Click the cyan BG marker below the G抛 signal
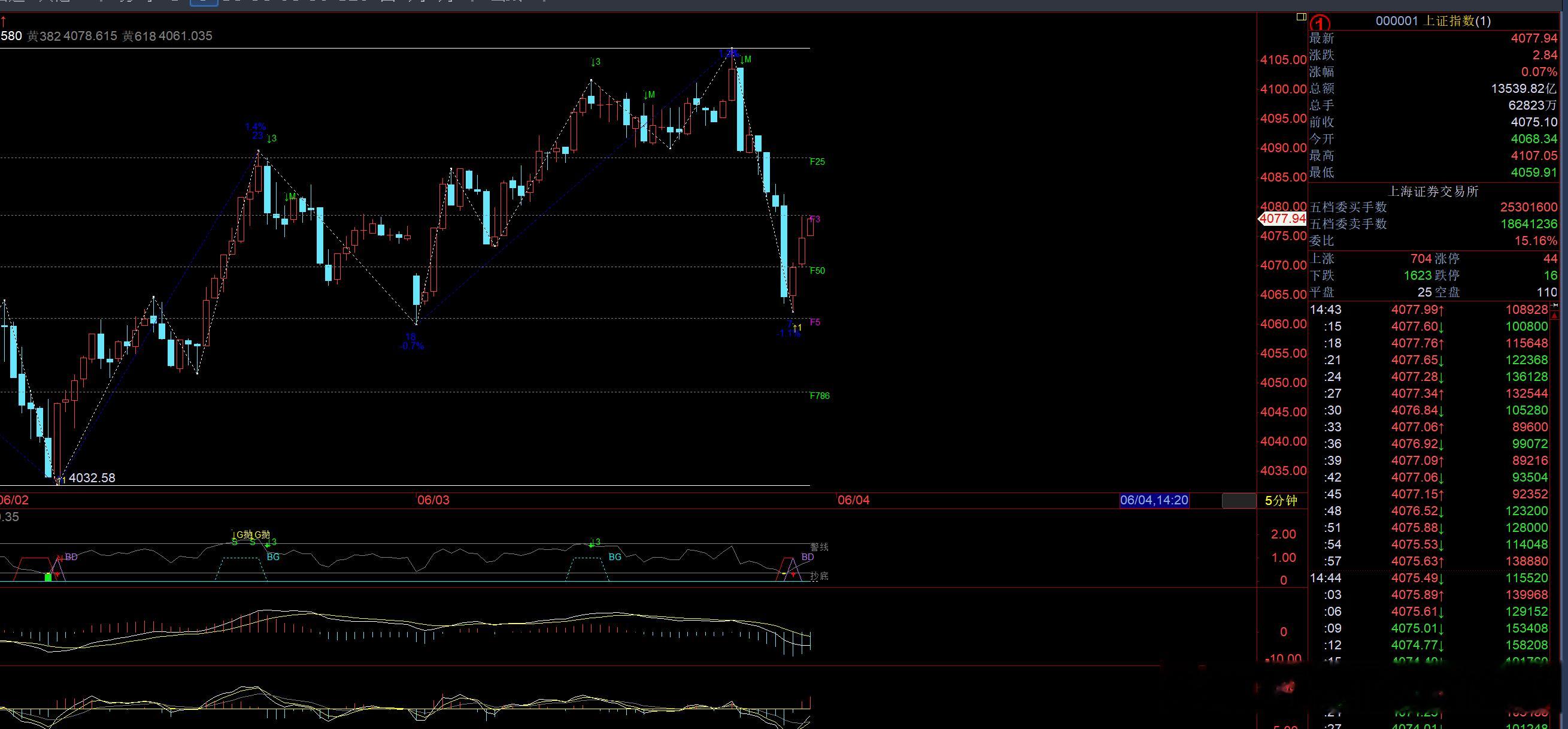The height and width of the screenshot is (729, 1568). (x=273, y=556)
